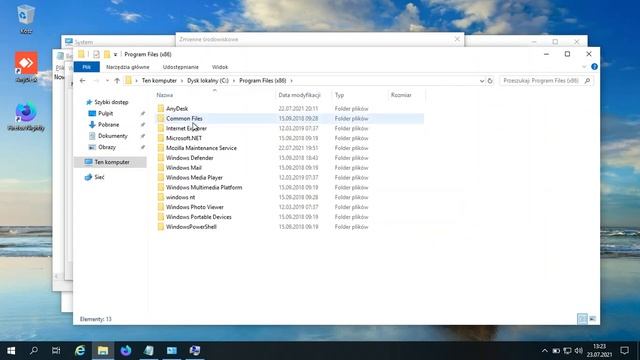Select Szybki dostęp in navigation pane
This screenshot has width=640, height=360.
[107, 102]
